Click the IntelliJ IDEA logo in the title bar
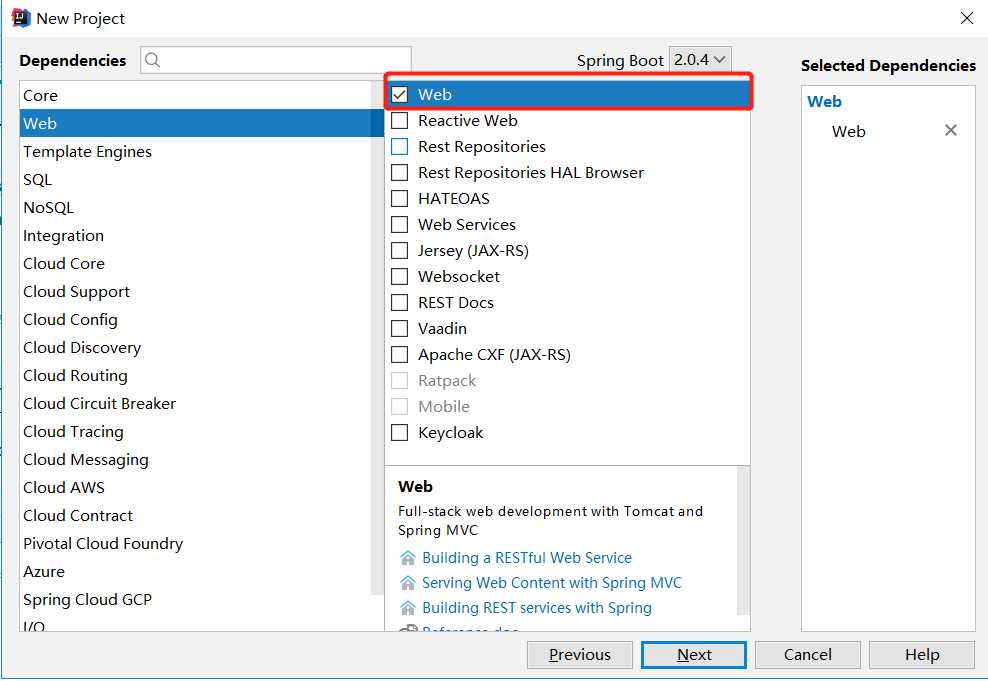This screenshot has width=988, height=681. coord(21,18)
